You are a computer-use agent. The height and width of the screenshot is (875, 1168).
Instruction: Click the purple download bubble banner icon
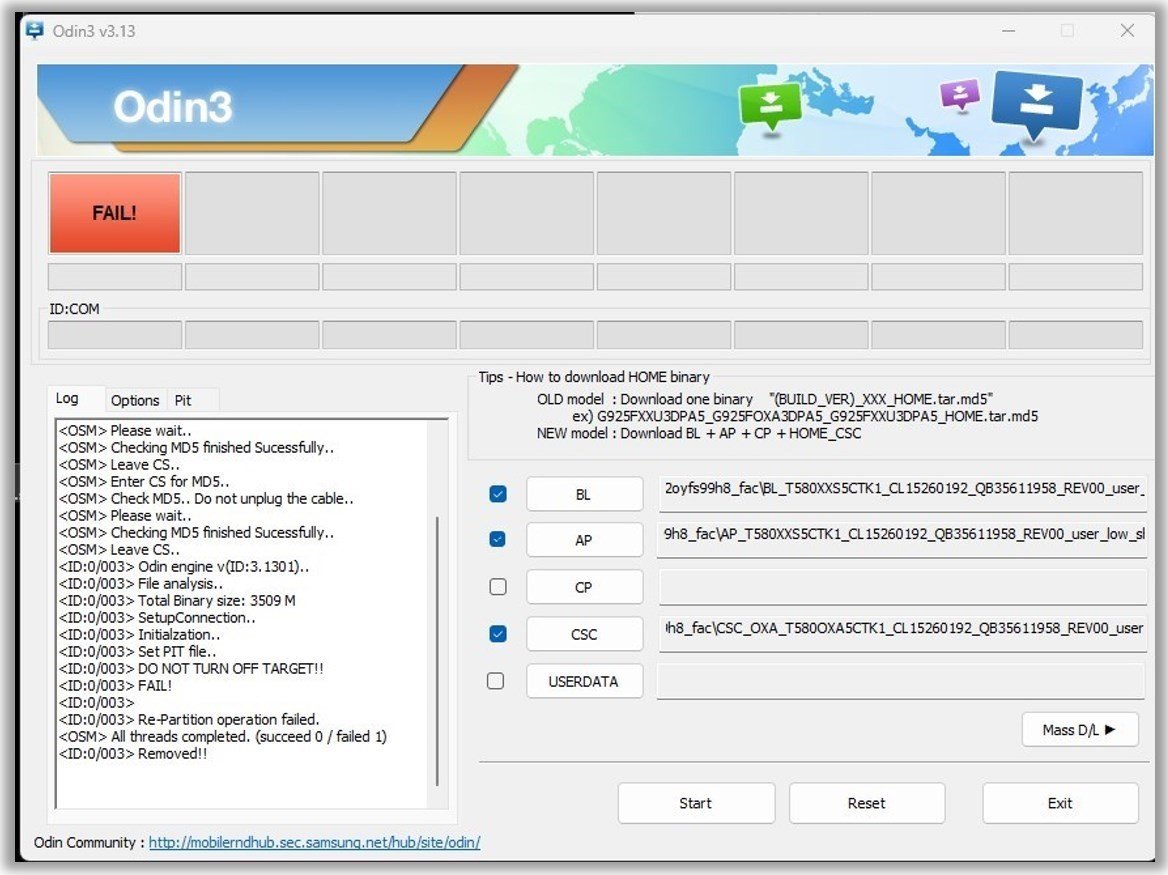(x=959, y=96)
